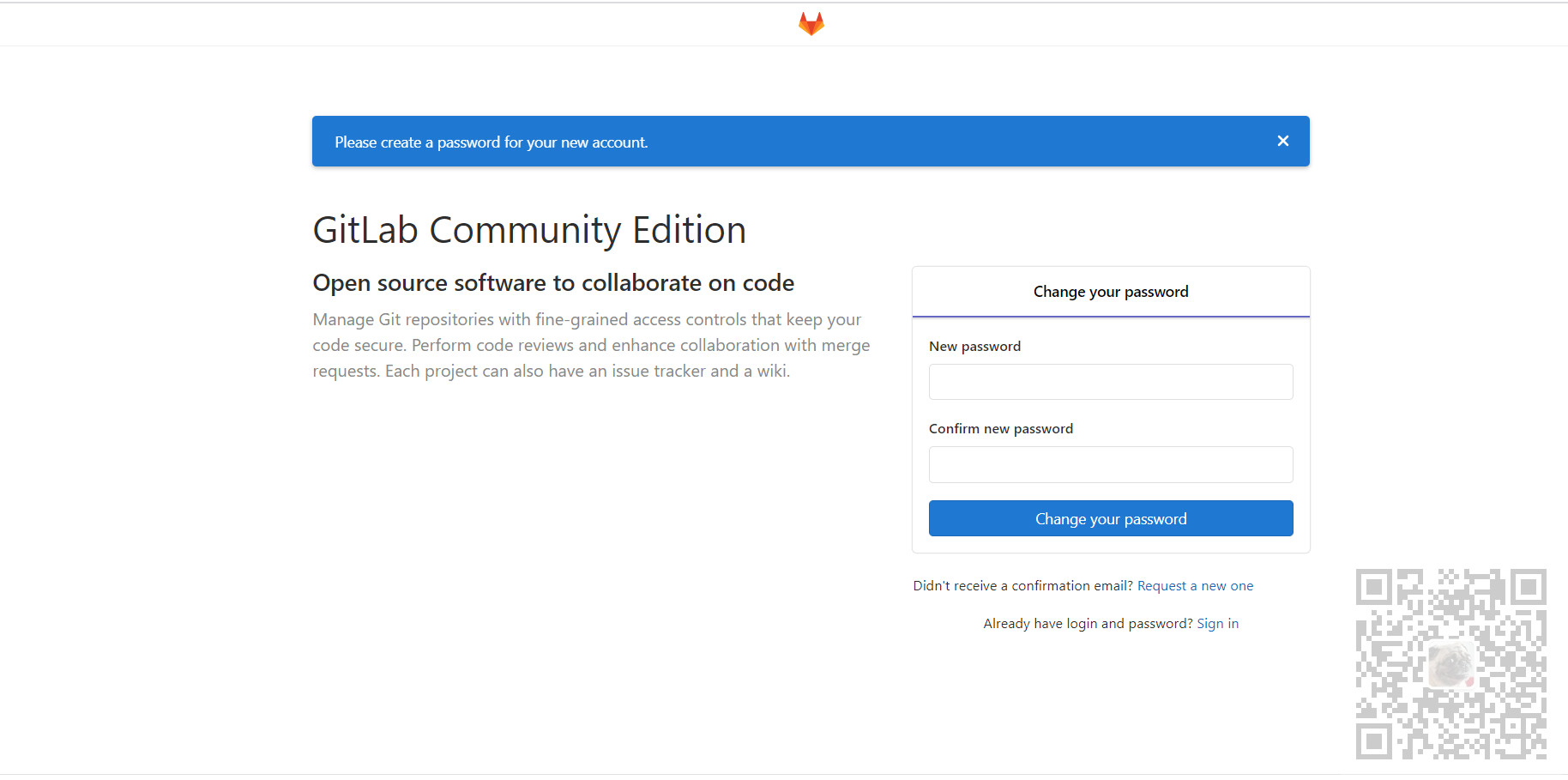
Task: Follow the Sign in link
Action: pyautogui.click(x=1217, y=624)
